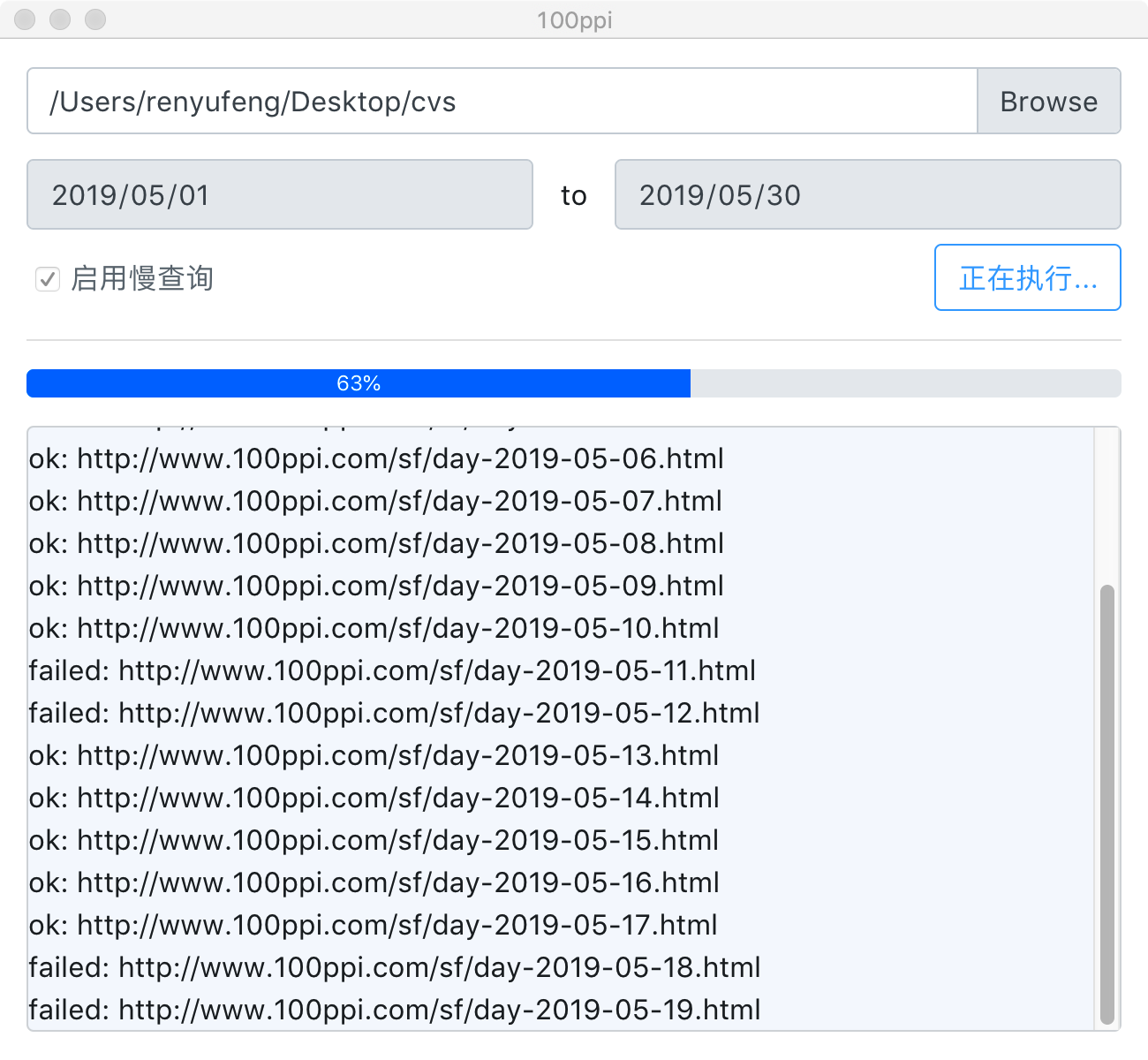
Task: Focus the output folder path field
Action: click(502, 101)
